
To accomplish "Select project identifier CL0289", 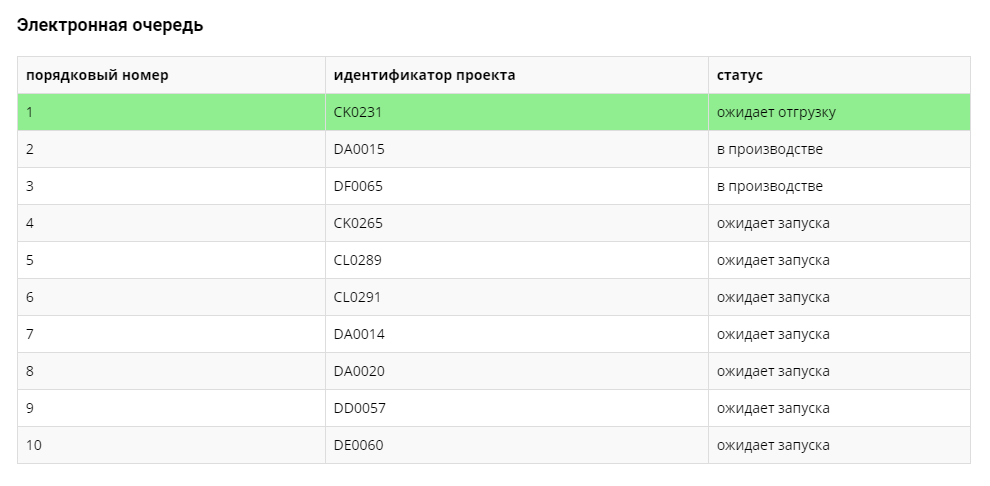I will coord(358,260).
